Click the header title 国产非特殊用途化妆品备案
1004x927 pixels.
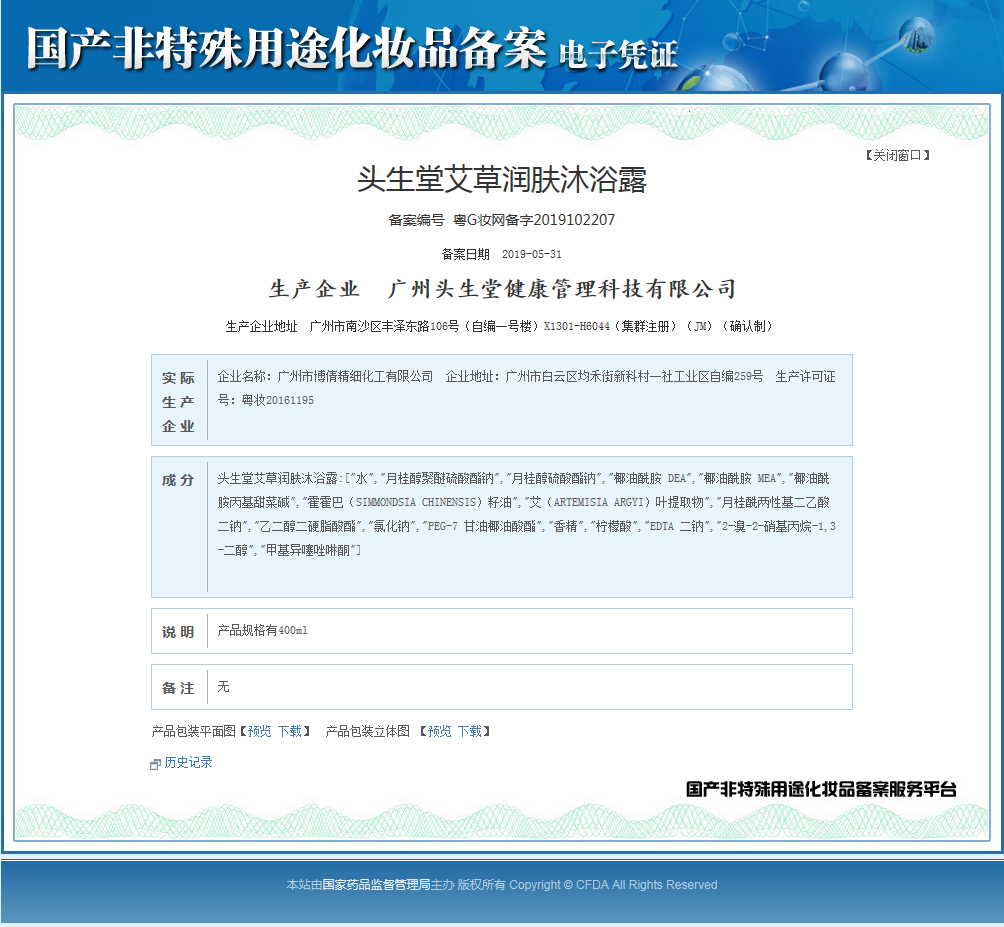(x=286, y=49)
